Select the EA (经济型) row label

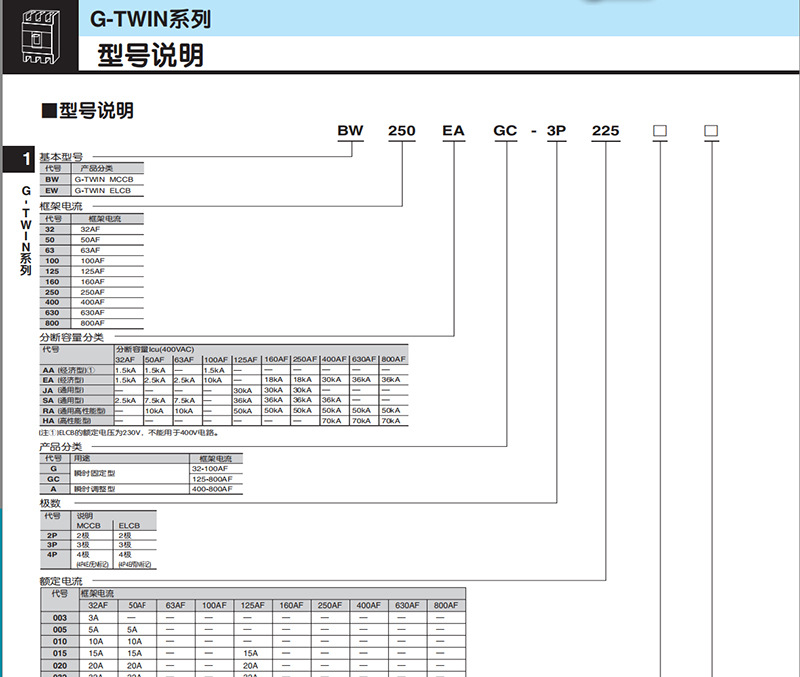[x=63, y=380]
